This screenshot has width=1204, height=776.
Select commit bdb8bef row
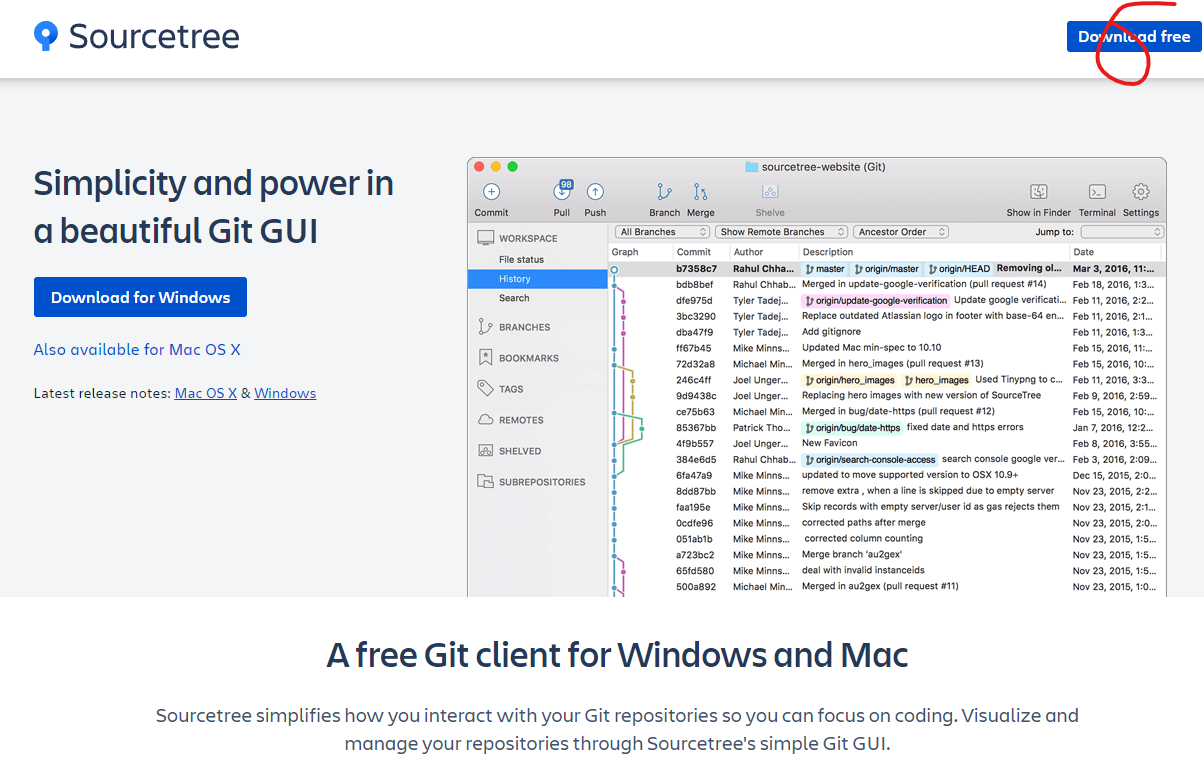coord(887,284)
